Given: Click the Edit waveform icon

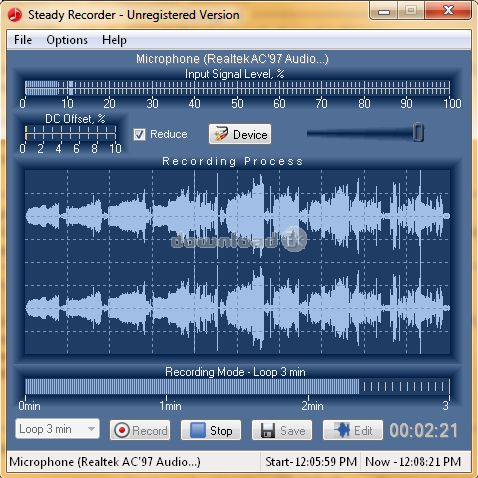Looking at the screenshot, I should 341,430.
